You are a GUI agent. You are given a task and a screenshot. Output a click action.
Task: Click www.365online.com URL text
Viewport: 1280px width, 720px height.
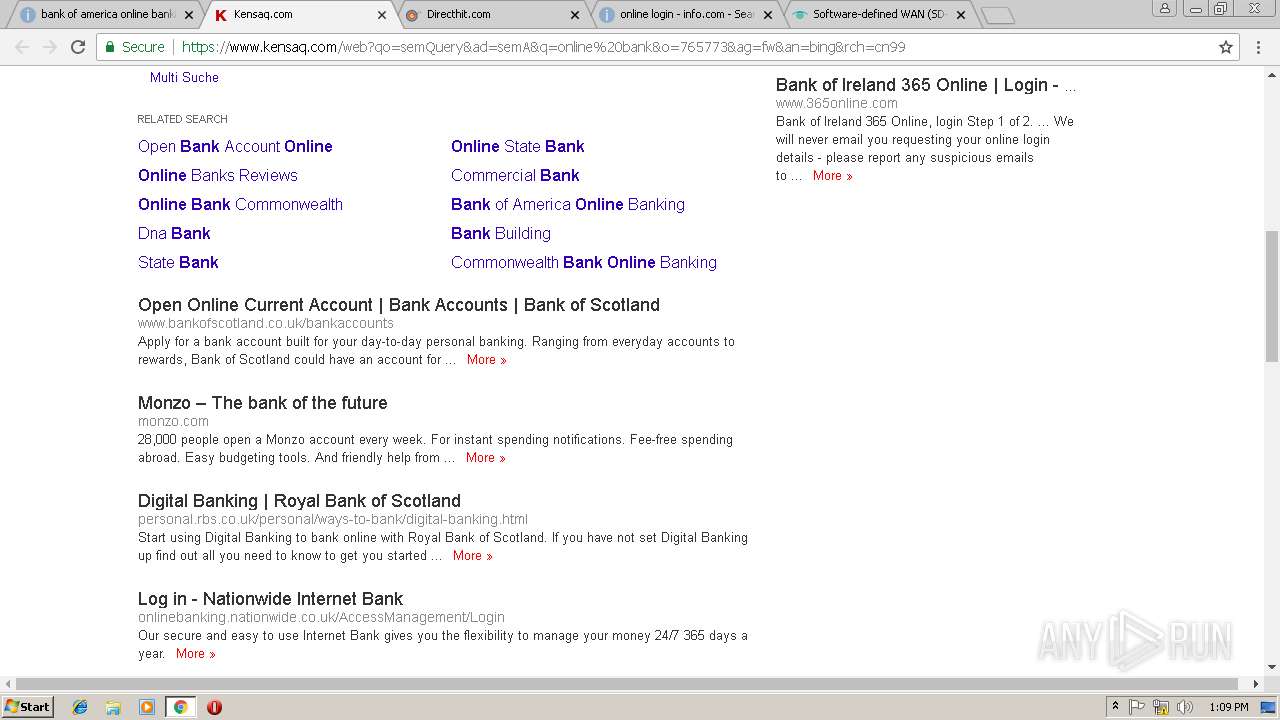[837, 103]
